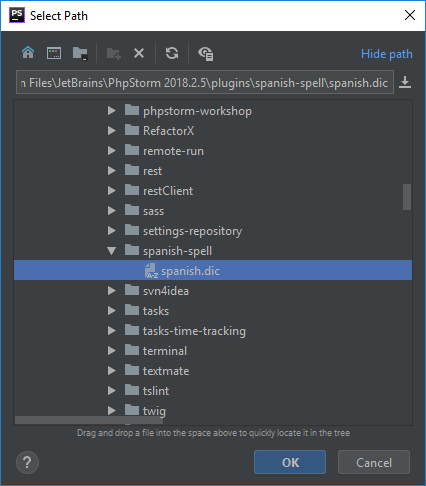Expand the tasks-time-tracking folder
Screen dimensions: 426x486
112,331
